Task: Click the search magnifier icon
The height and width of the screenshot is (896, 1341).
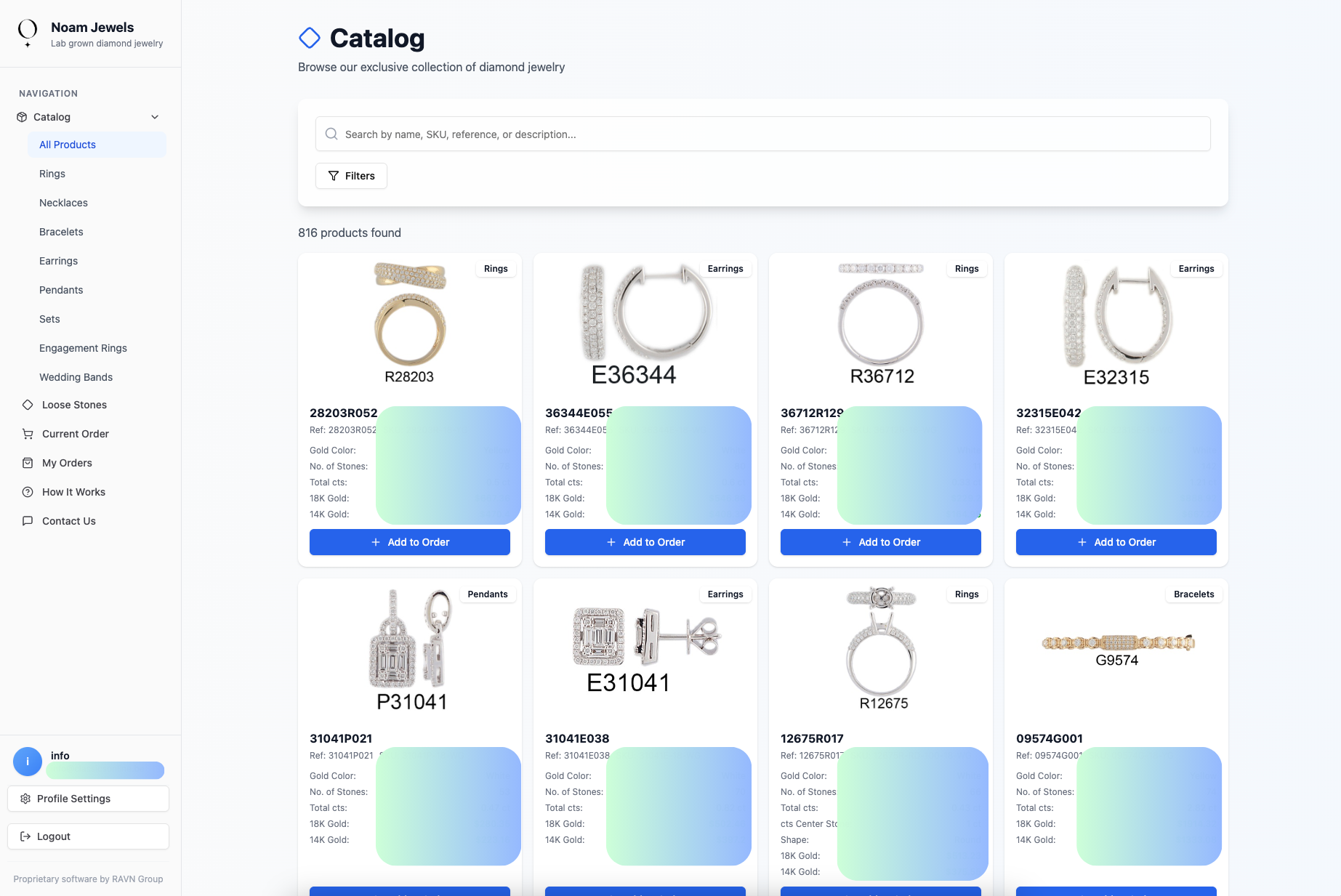Action: (x=331, y=134)
